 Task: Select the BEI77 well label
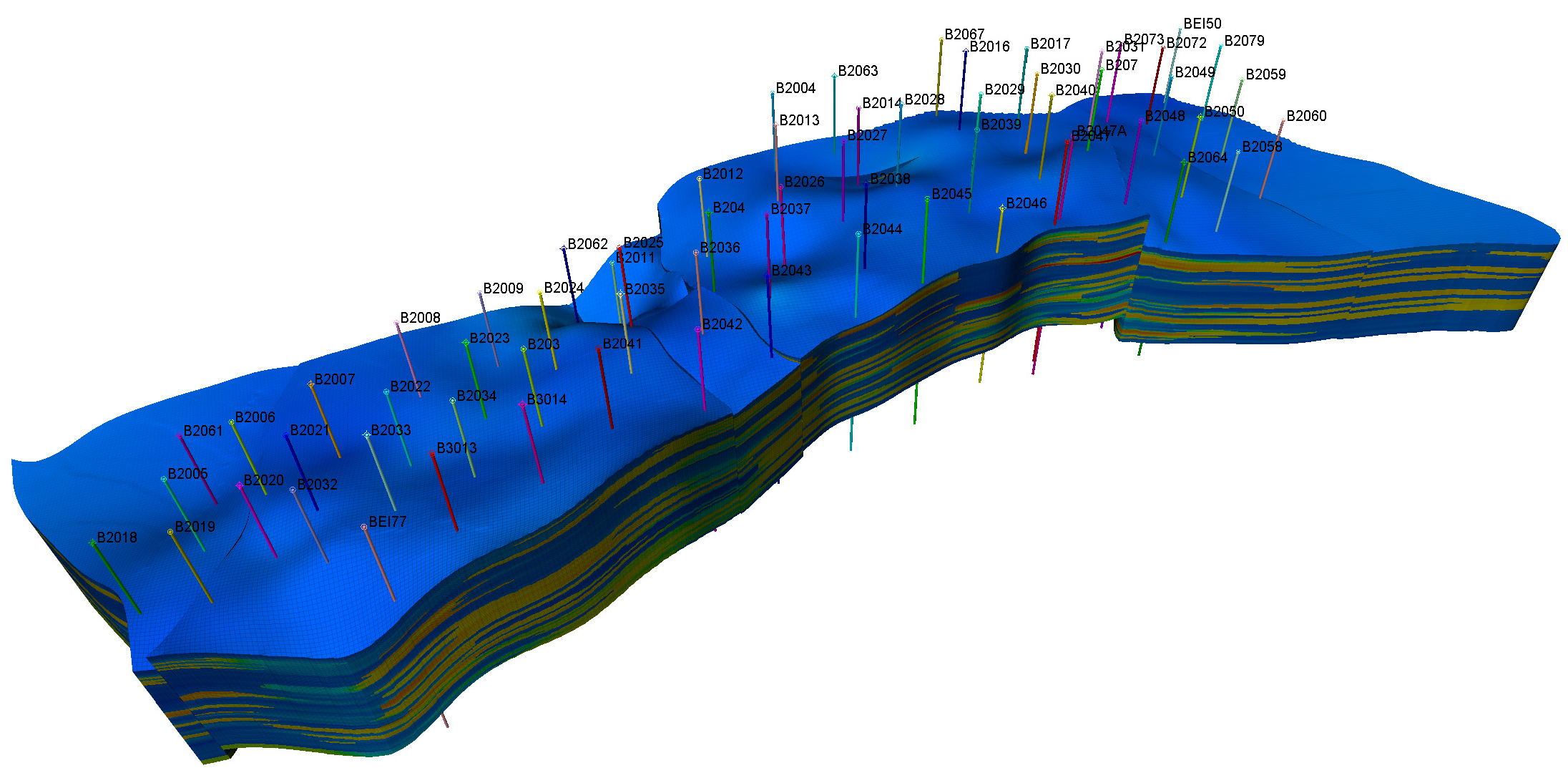click(387, 522)
